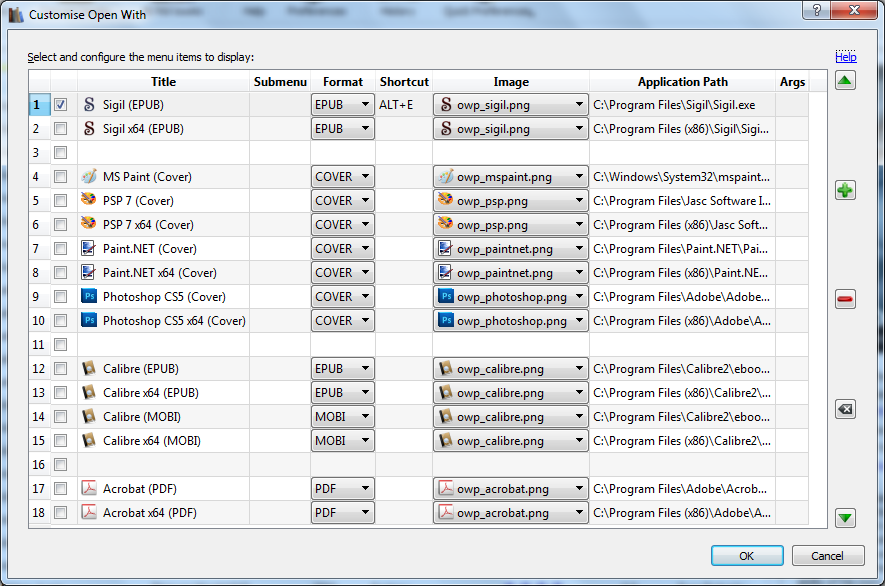Click the Calibre (EPUB) book icon

(x=89, y=369)
